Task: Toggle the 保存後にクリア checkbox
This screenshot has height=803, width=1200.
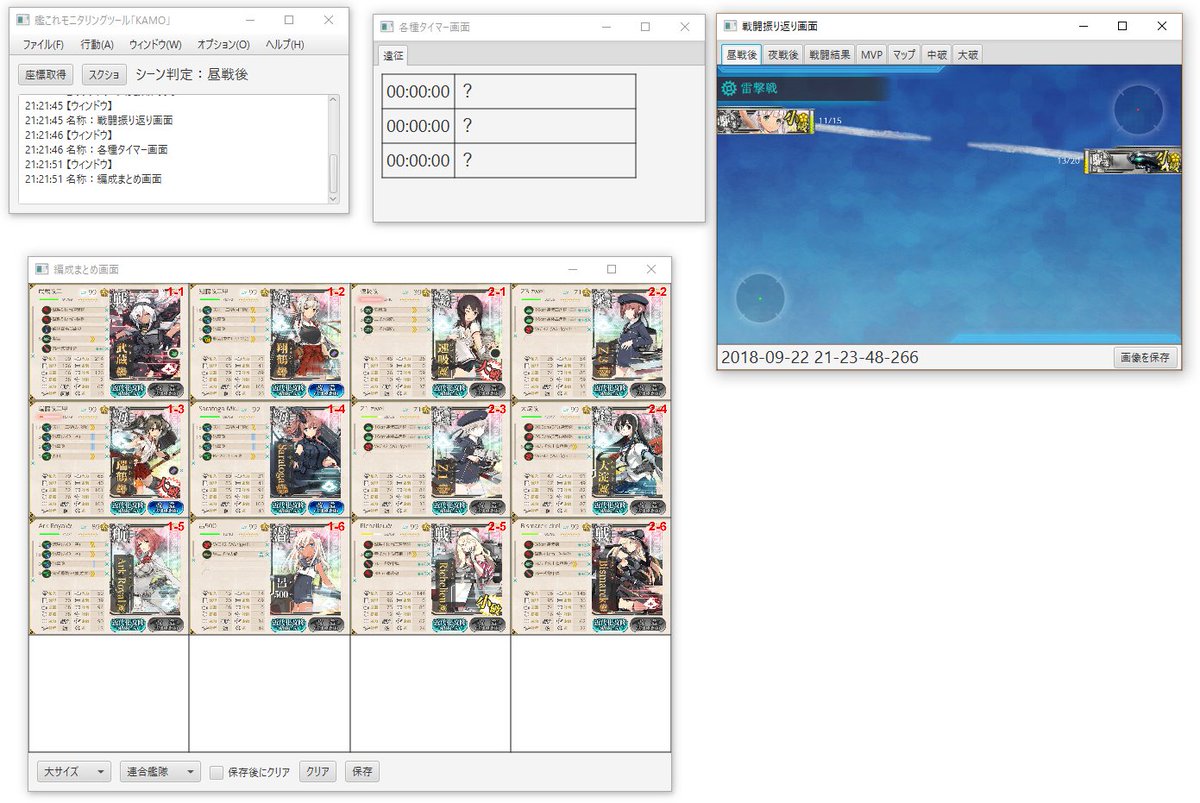Action: pyautogui.click(x=216, y=772)
